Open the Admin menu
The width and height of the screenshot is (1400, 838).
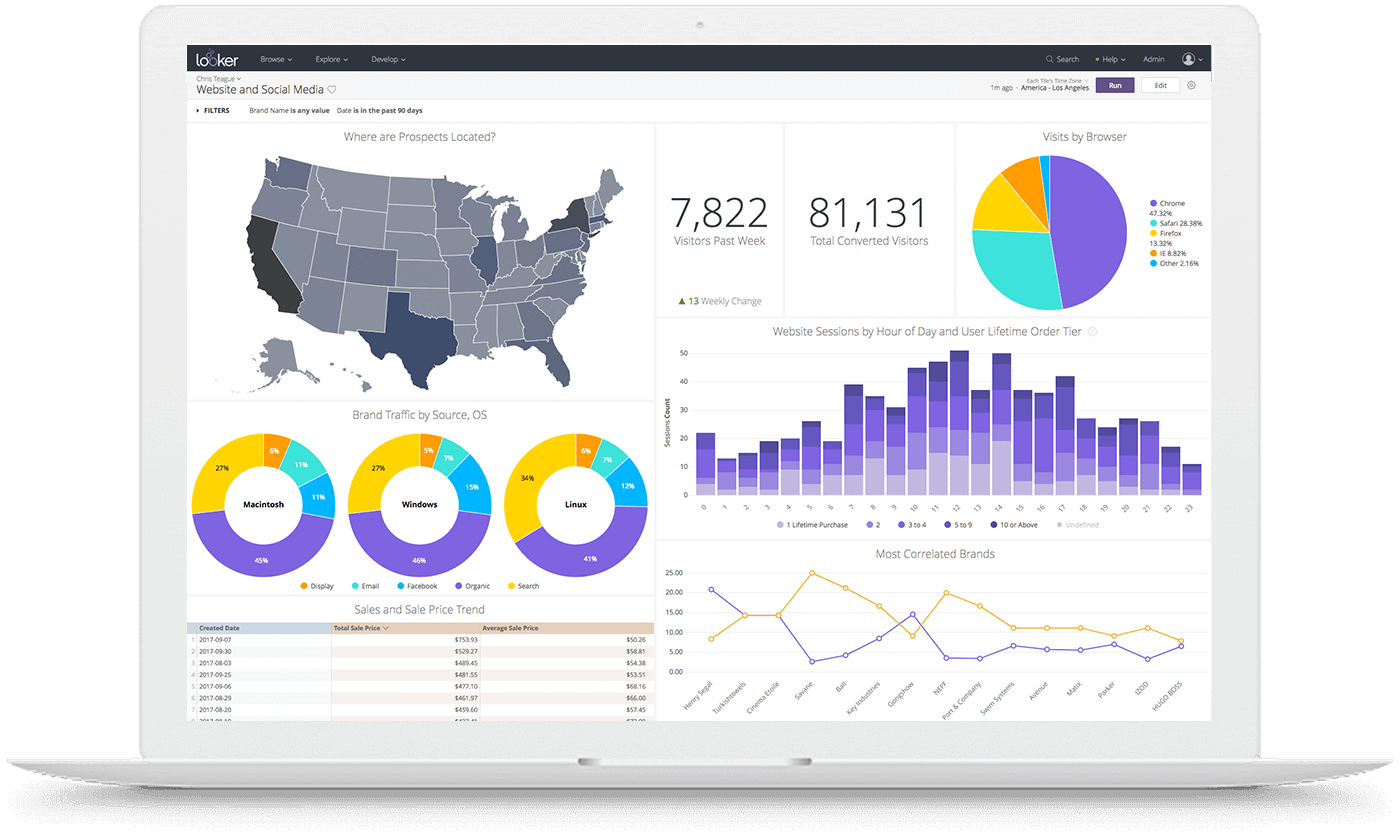point(1154,60)
